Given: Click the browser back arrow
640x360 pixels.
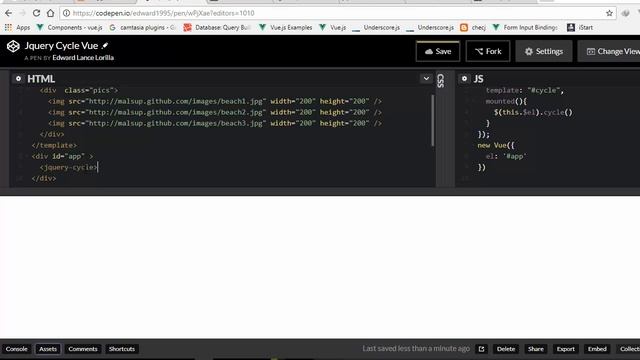Looking at the screenshot, I should coord(9,13).
